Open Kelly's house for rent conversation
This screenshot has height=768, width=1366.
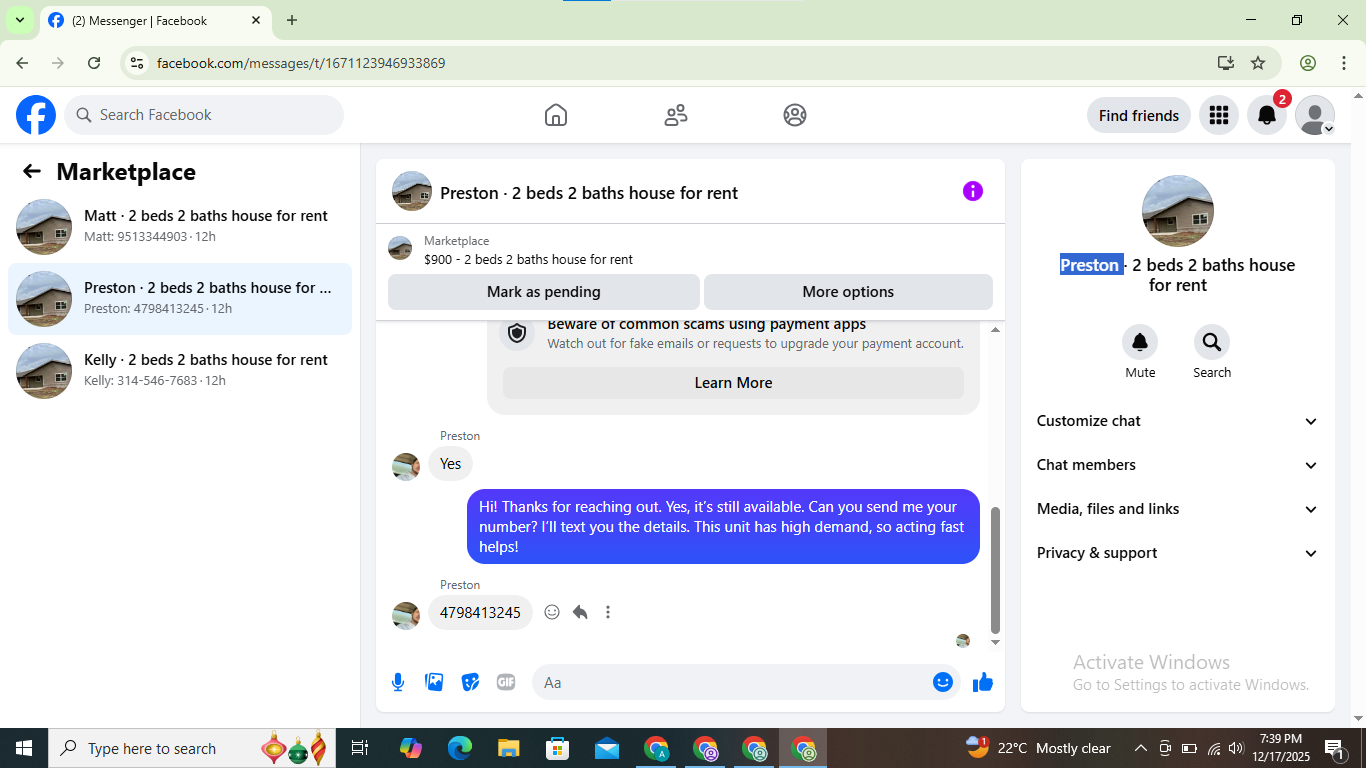click(180, 371)
